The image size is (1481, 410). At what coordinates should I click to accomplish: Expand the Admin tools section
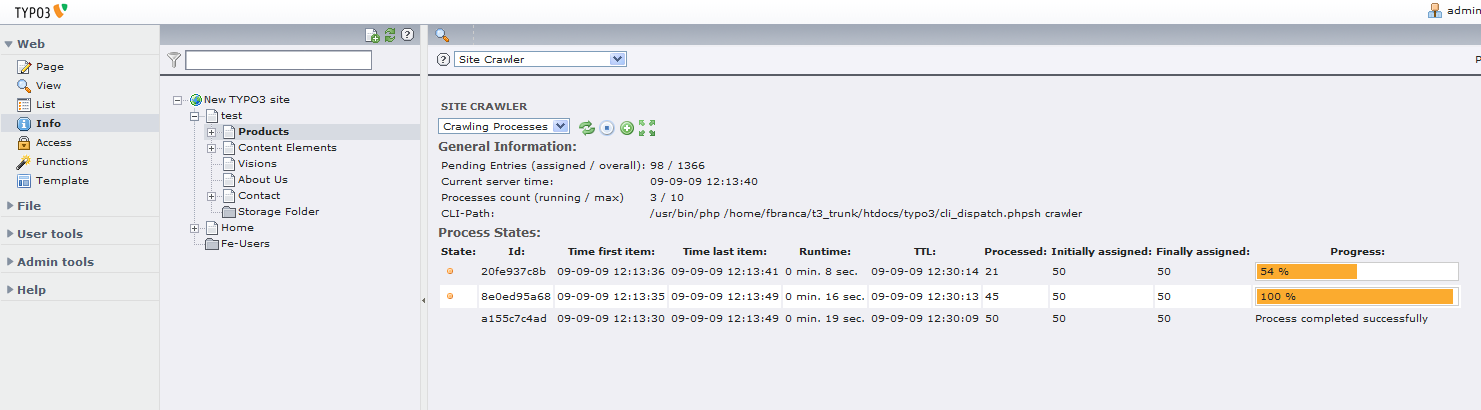[x=55, y=262]
